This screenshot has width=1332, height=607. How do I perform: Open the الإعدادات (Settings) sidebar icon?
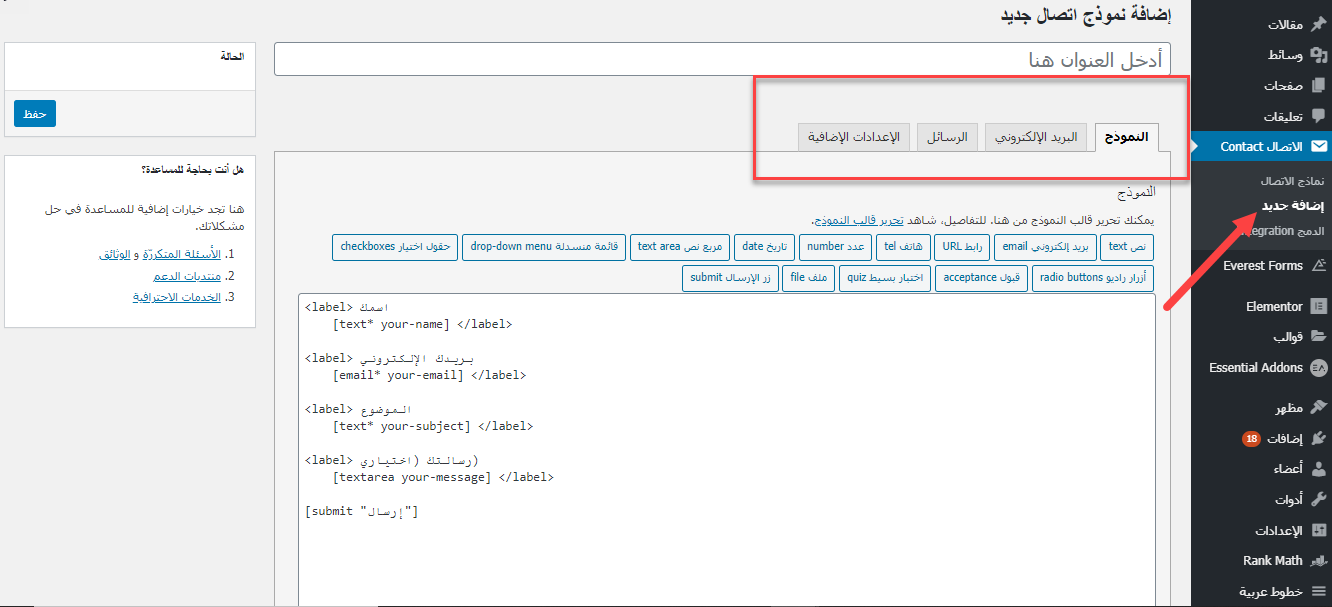(1319, 530)
